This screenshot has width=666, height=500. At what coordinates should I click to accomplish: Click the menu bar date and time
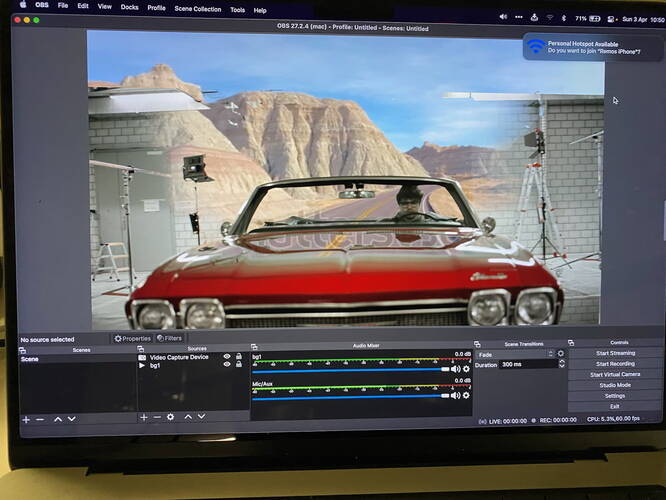[643, 20]
